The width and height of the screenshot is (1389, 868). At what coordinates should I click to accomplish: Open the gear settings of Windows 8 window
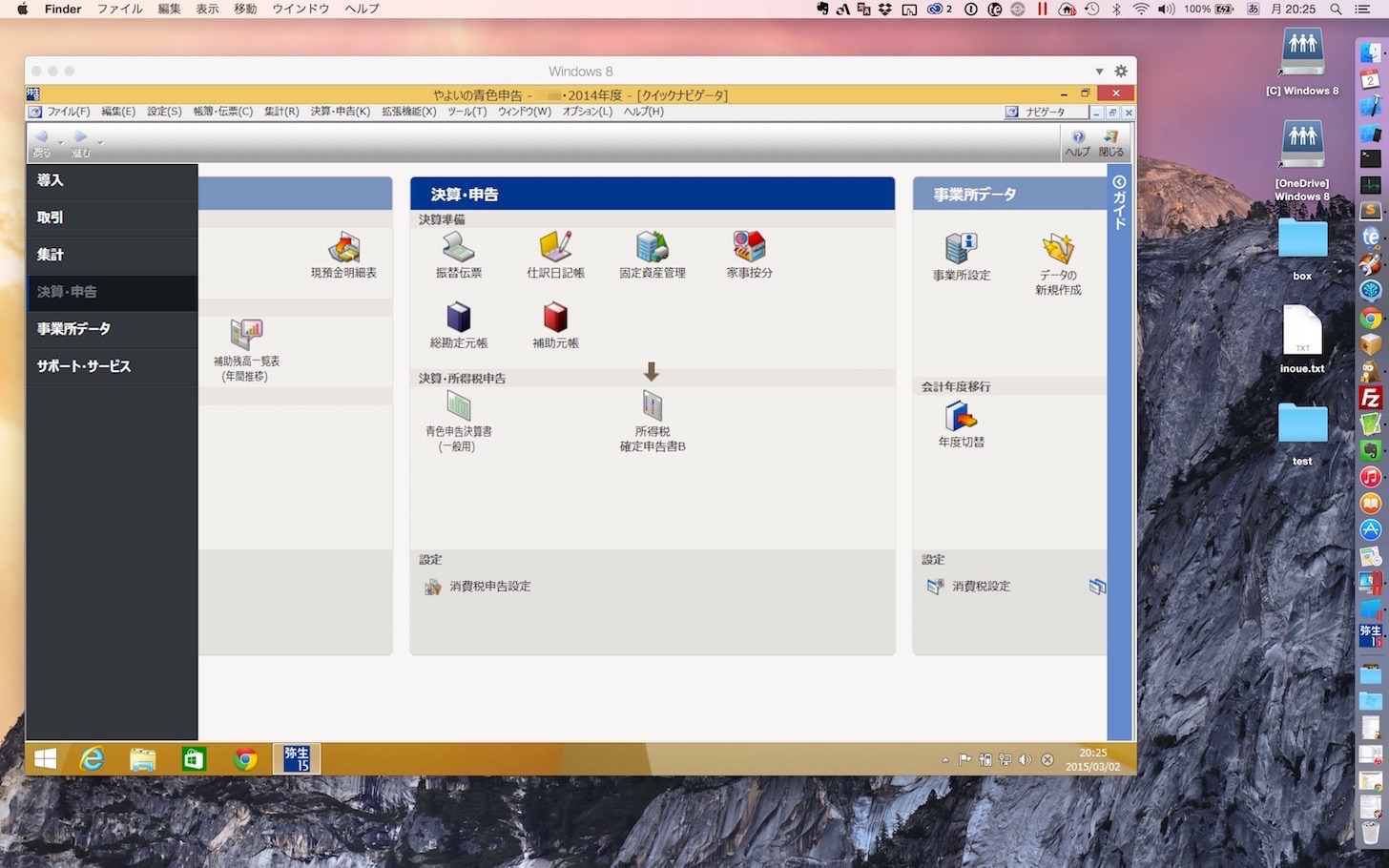click(1121, 72)
